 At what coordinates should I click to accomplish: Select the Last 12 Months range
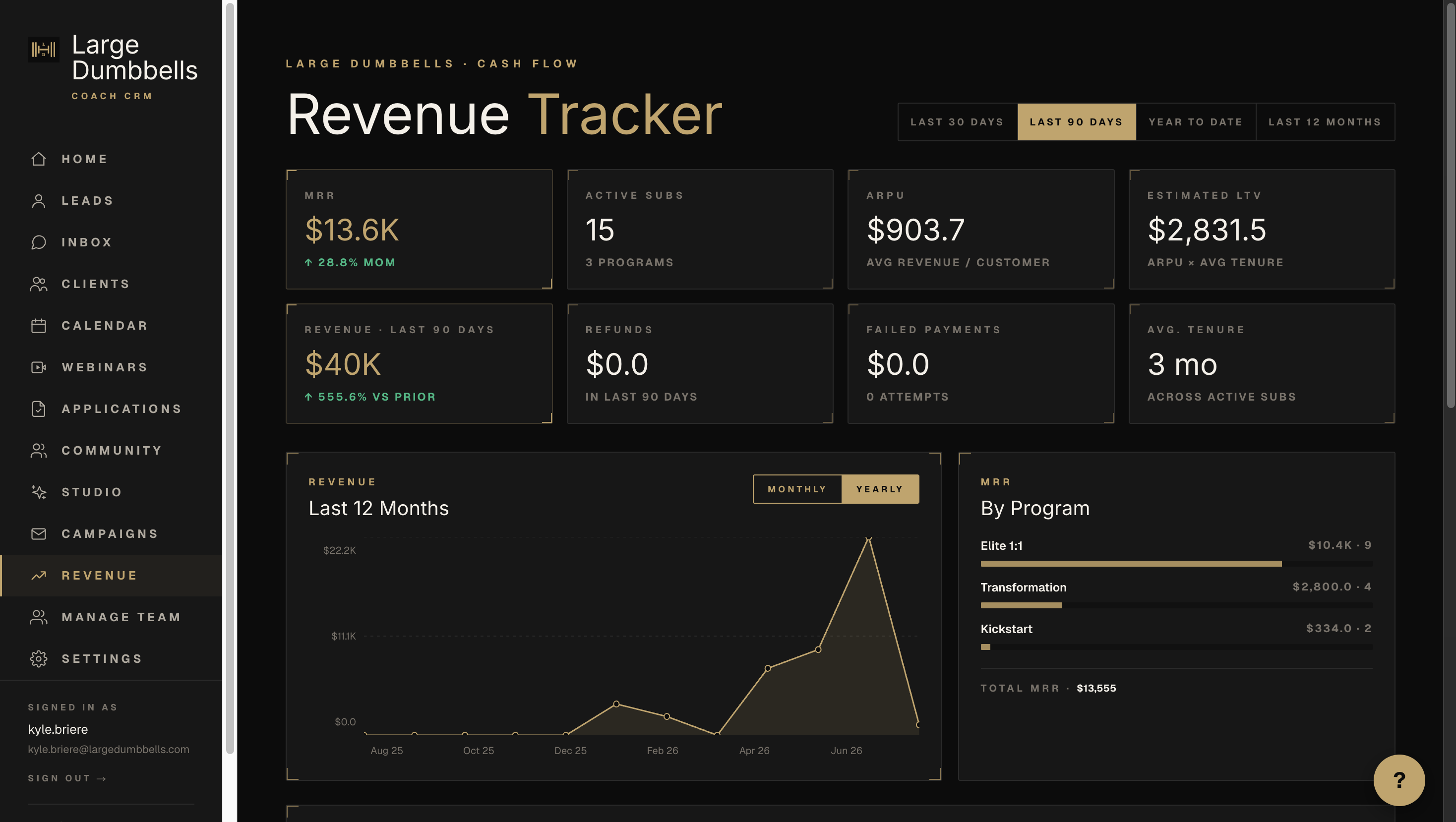point(1325,122)
